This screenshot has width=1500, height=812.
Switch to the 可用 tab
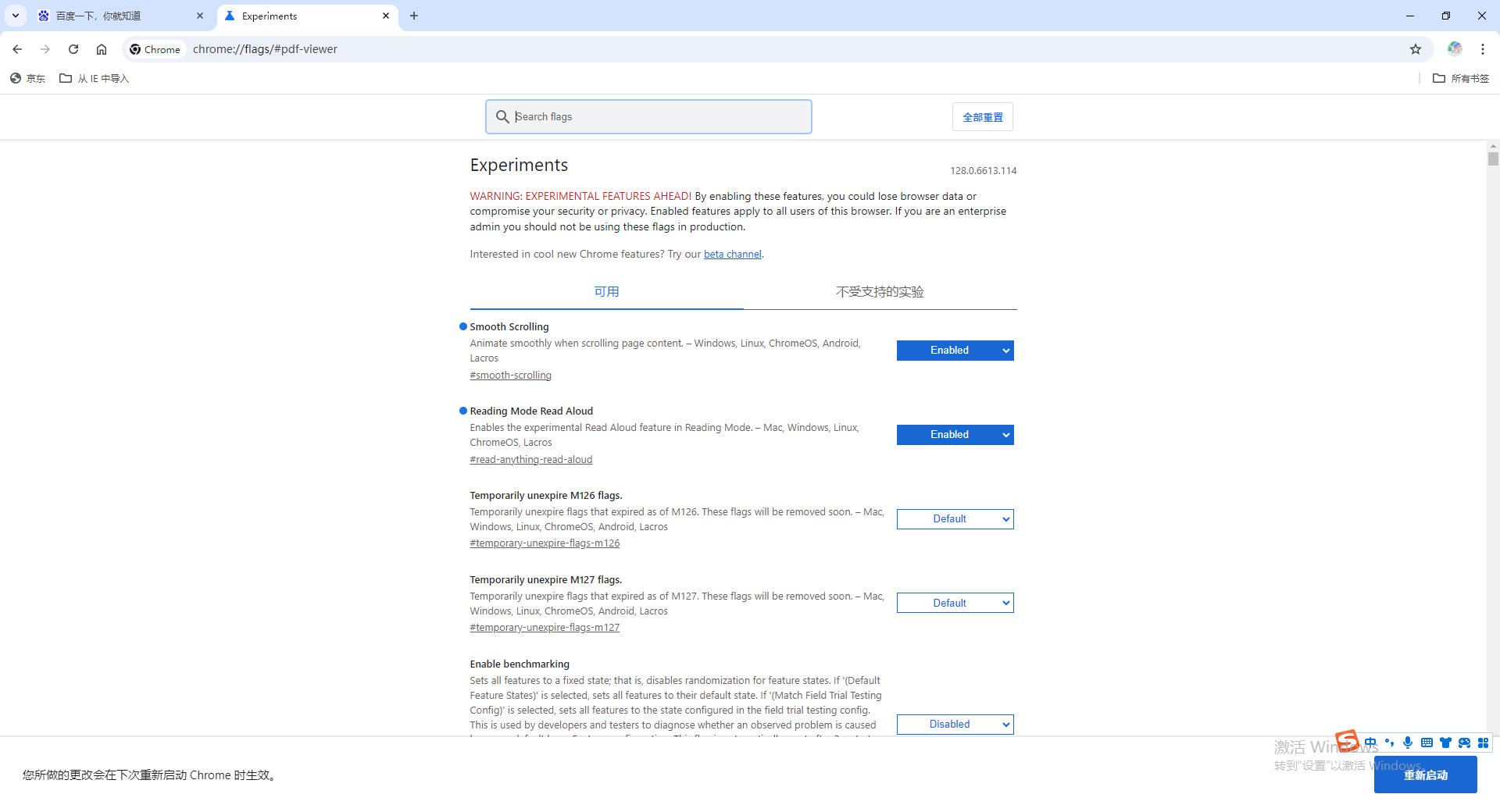click(x=606, y=292)
